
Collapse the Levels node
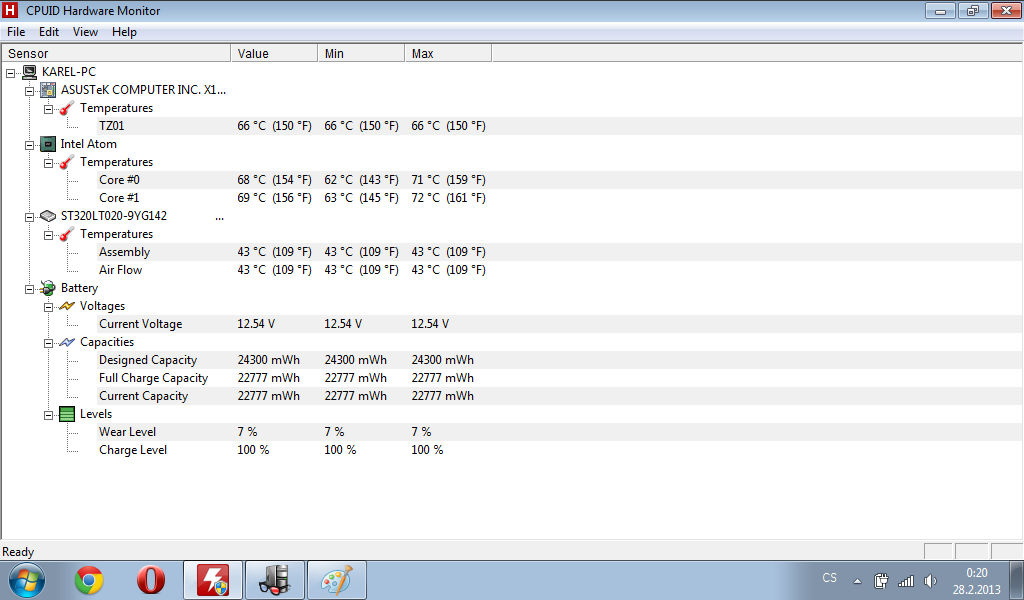pos(48,415)
